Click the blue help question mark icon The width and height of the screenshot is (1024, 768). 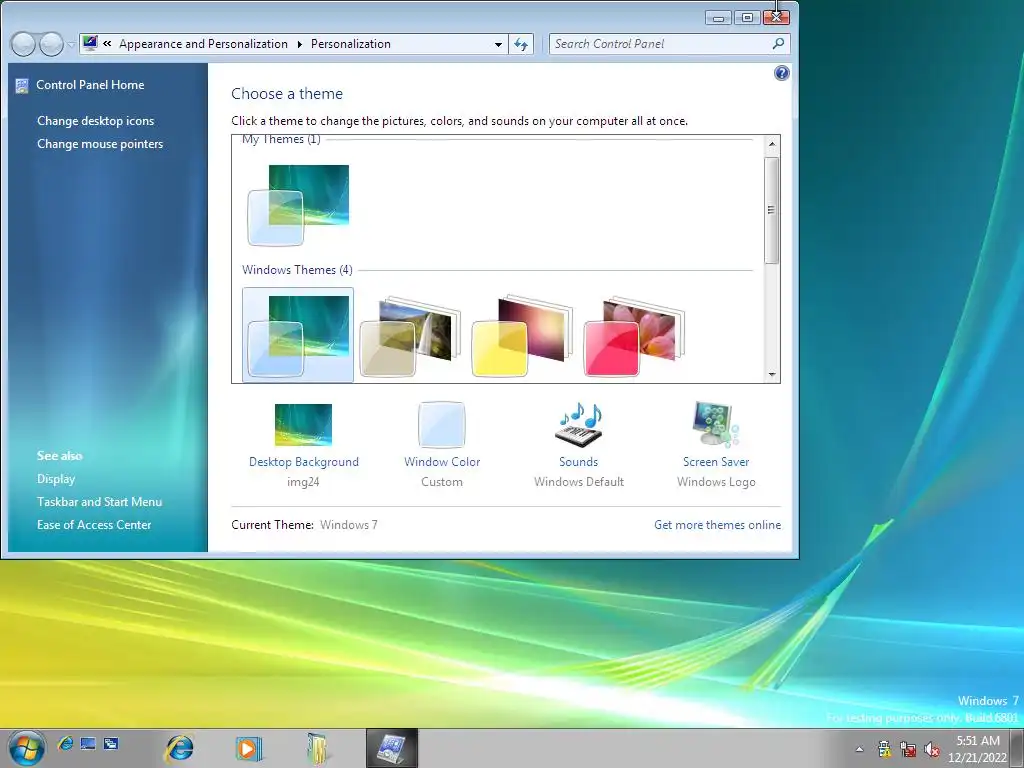[x=781, y=73]
